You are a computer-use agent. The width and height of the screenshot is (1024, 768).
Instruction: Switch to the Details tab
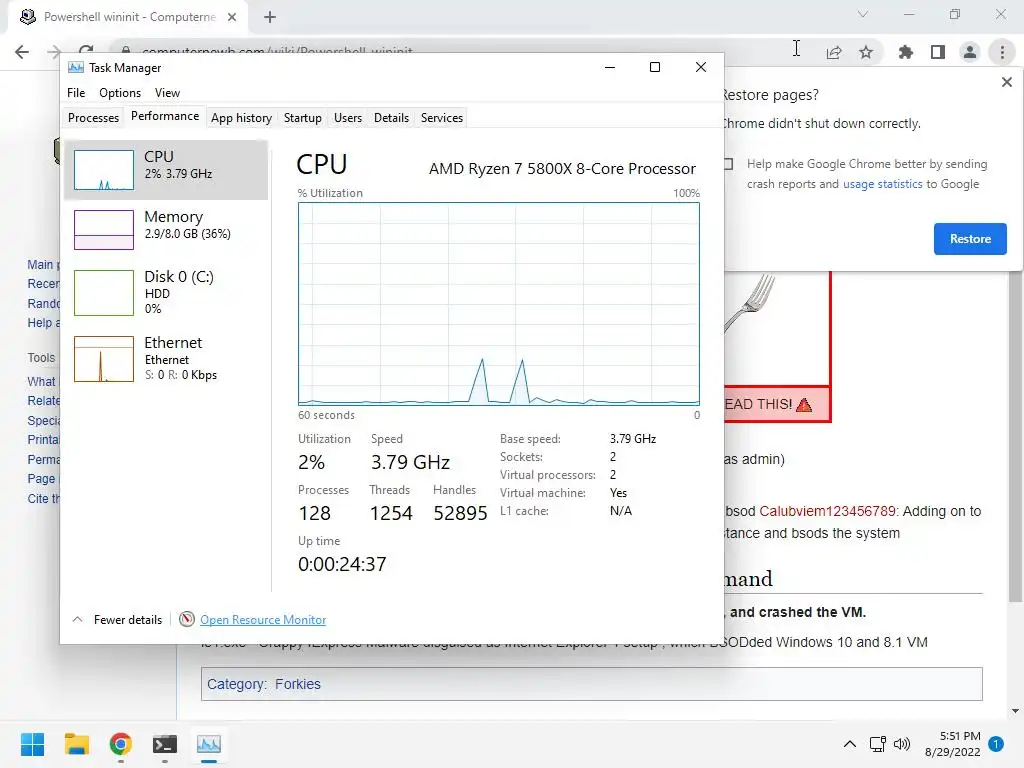[x=391, y=118]
